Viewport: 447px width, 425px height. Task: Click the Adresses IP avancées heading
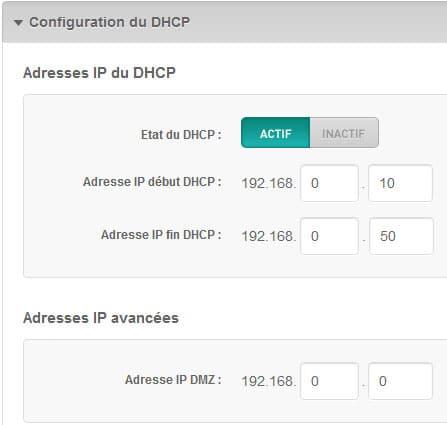101,318
